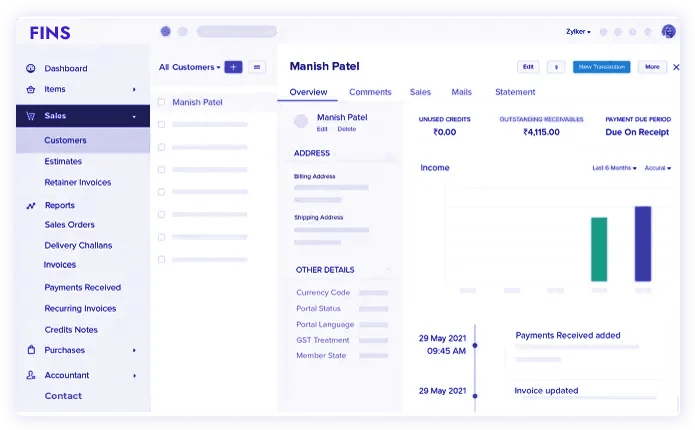Viewport: 695px width, 430px height.
Task: Switch to the Comments tab
Action: pyautogui.click(x=370, y=92)
